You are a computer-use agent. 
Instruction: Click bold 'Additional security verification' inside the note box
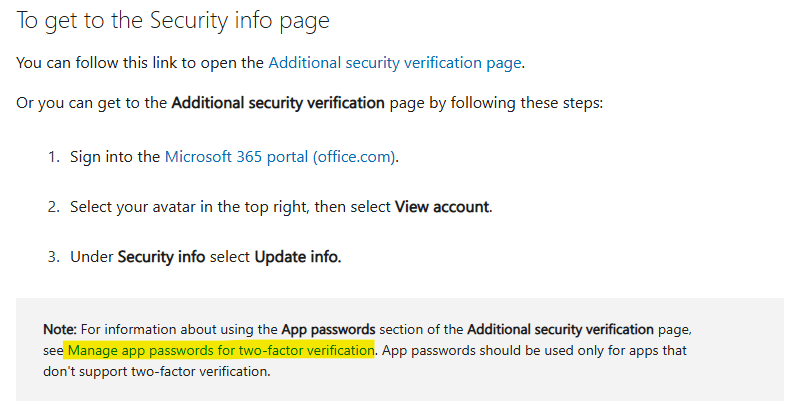click(x=560, y=330)
